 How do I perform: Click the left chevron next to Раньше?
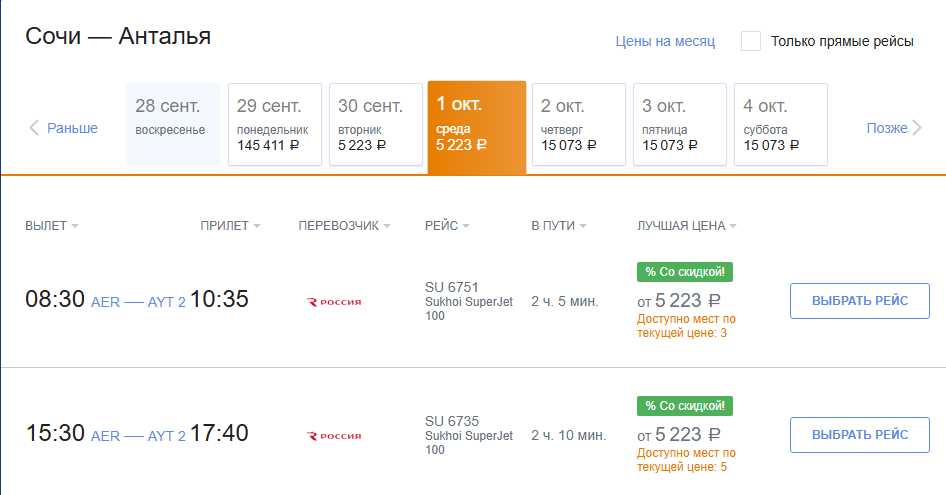click(34, 128)
